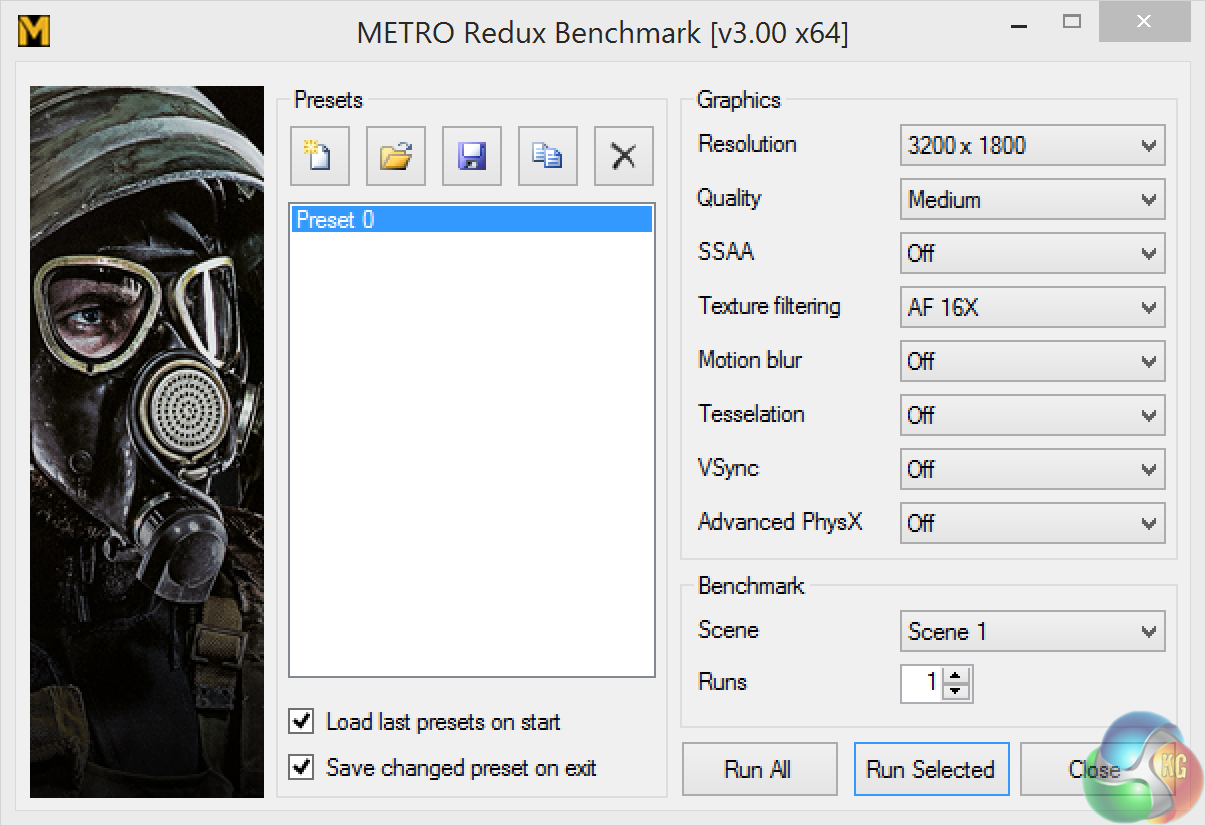This screenshot has height=826, width=1206.
Task: Duplicate preset with the copy icon
Action: 548,156
